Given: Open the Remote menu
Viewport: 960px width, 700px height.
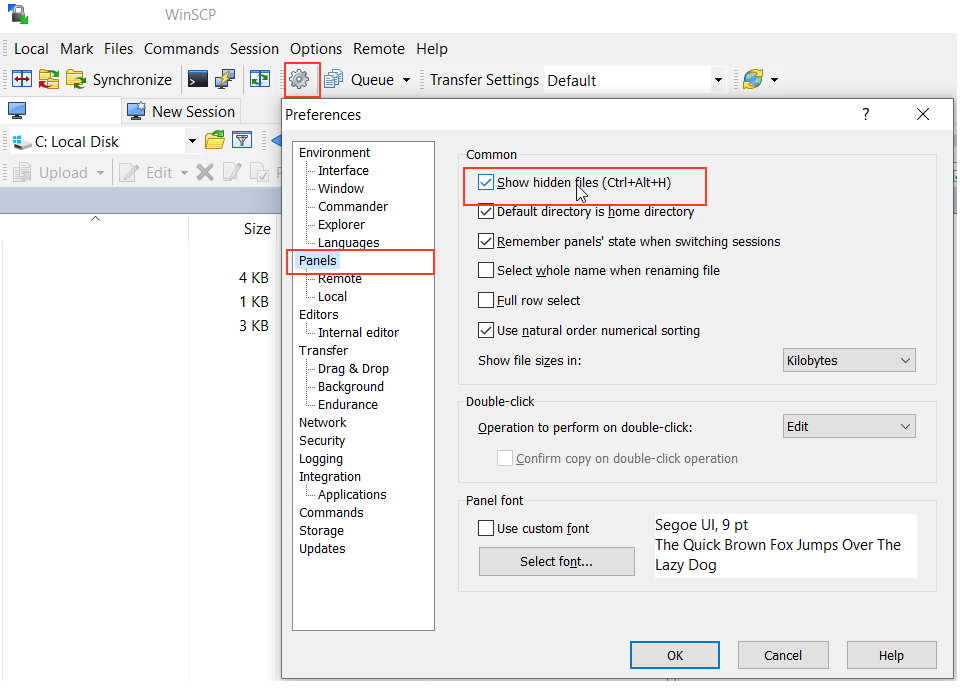Looking at the screenshot, I should [x=378, y=49].
